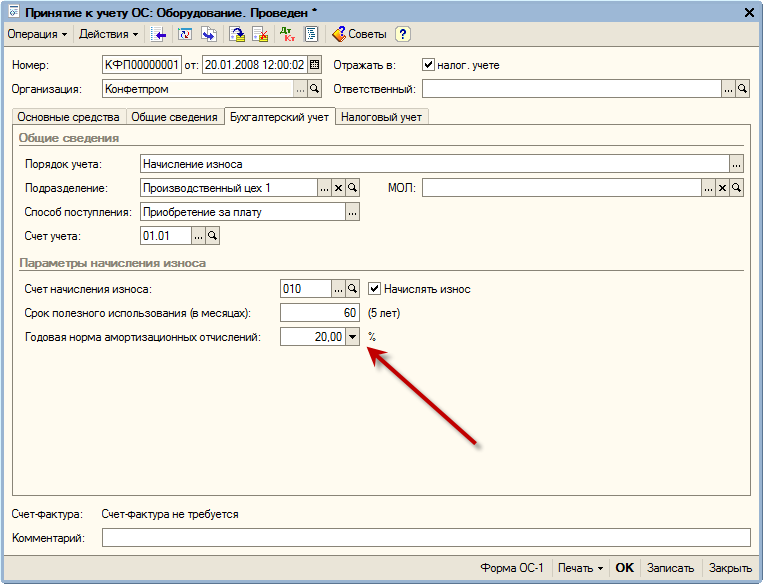The width and height of the screenshot is (763, 584).
Task: Clear the Подразделение field with X
Action: point(338,188)
